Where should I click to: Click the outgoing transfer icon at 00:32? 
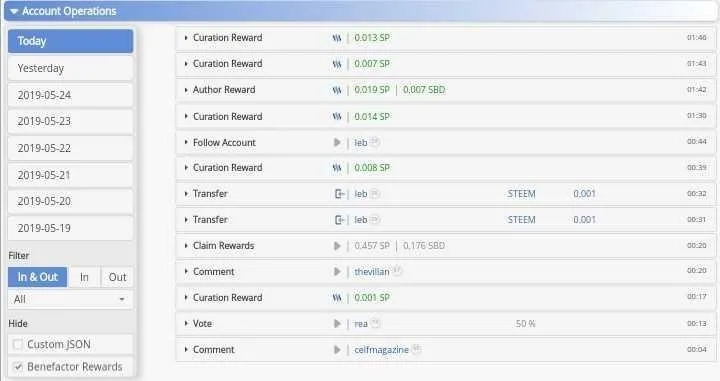pos(339,194)
